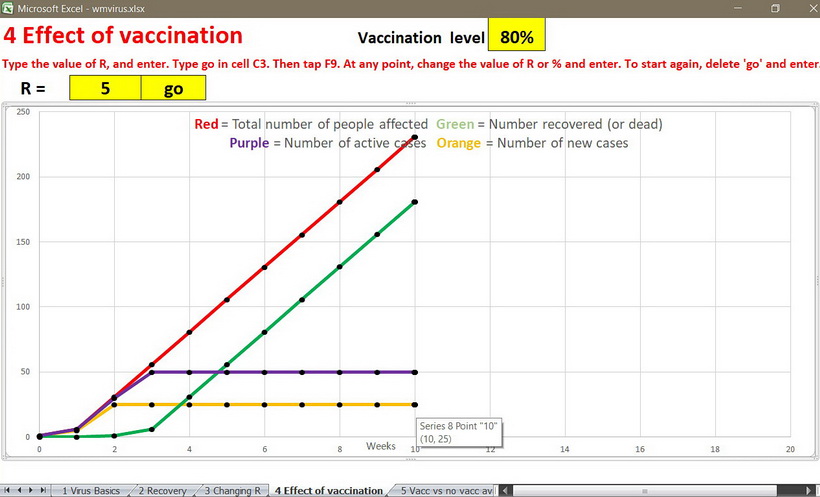820x497 pixels.
Task: Restore down the Excel window
Action: click(774, 8)
